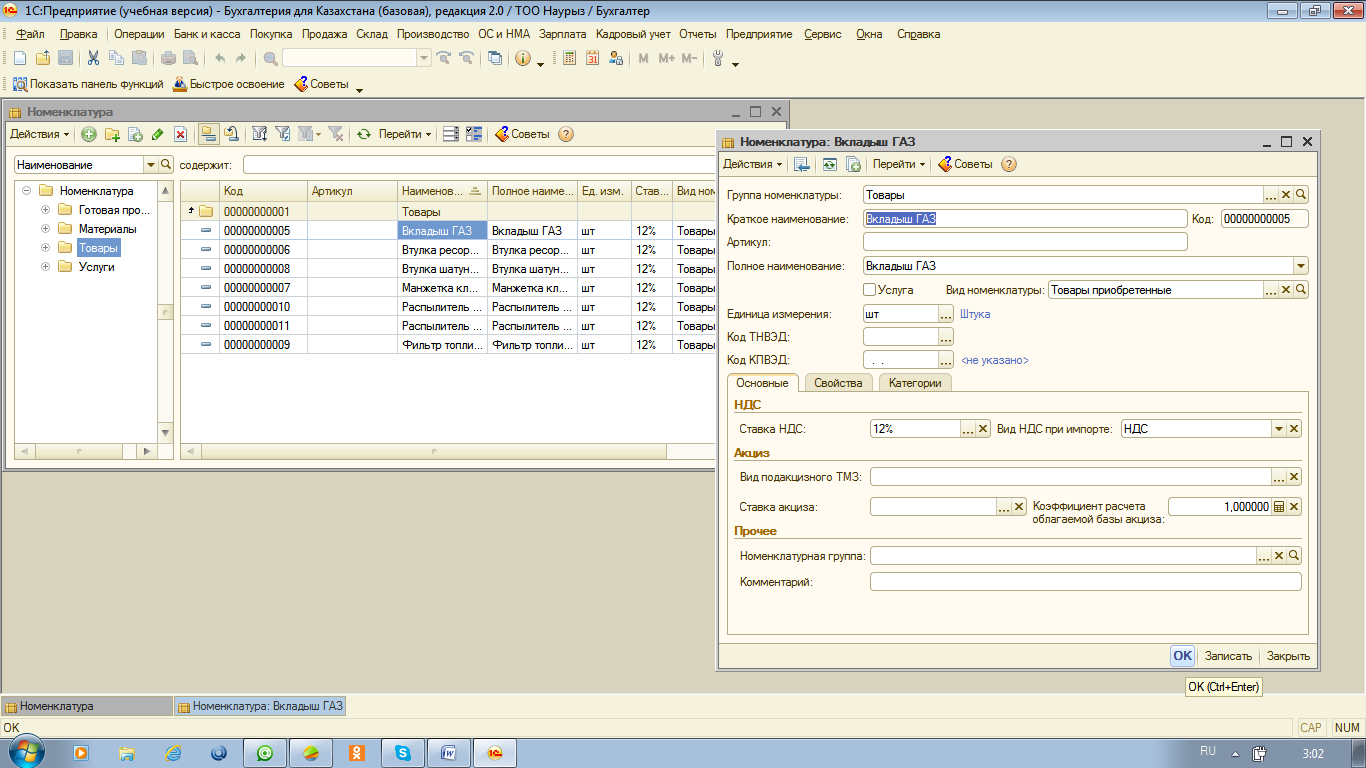Viewport: 1366px width, 768px height.
Task: Add new group folder icon in Номенклатура
Action: 112,134
